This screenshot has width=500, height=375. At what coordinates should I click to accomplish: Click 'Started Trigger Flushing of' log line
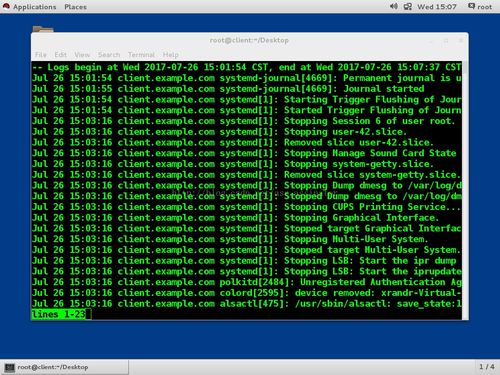pos(247,110)
